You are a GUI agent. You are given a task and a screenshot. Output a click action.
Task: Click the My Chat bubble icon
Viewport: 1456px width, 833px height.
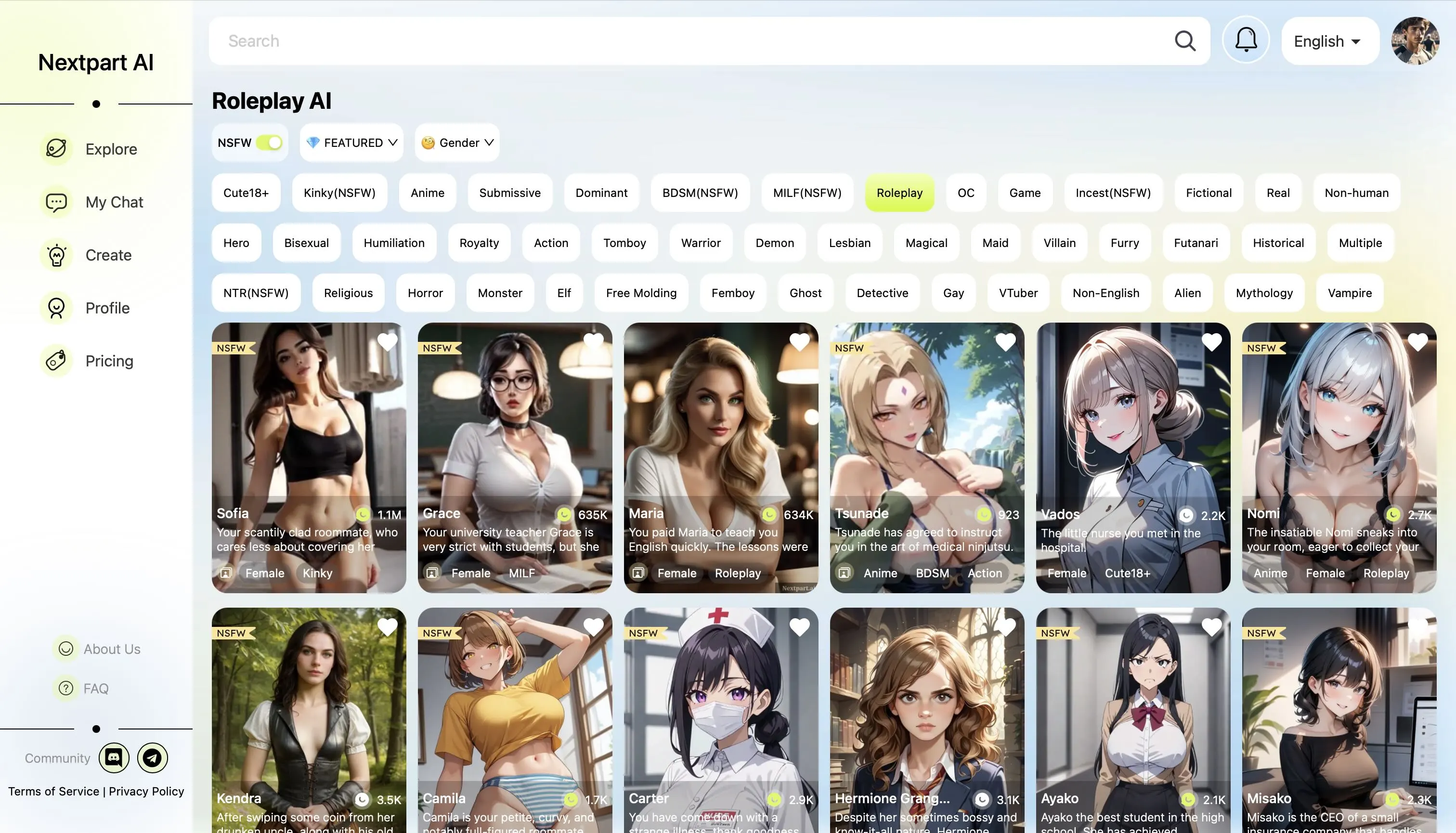56,202
